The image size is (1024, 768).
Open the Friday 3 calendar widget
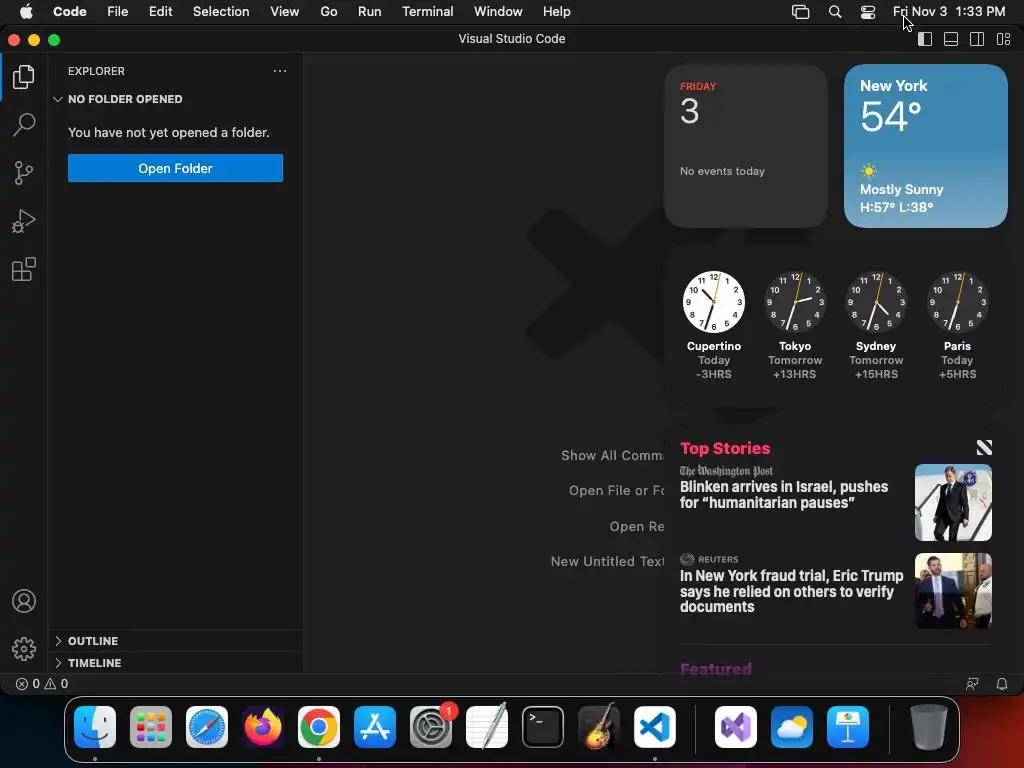(746, 146)
